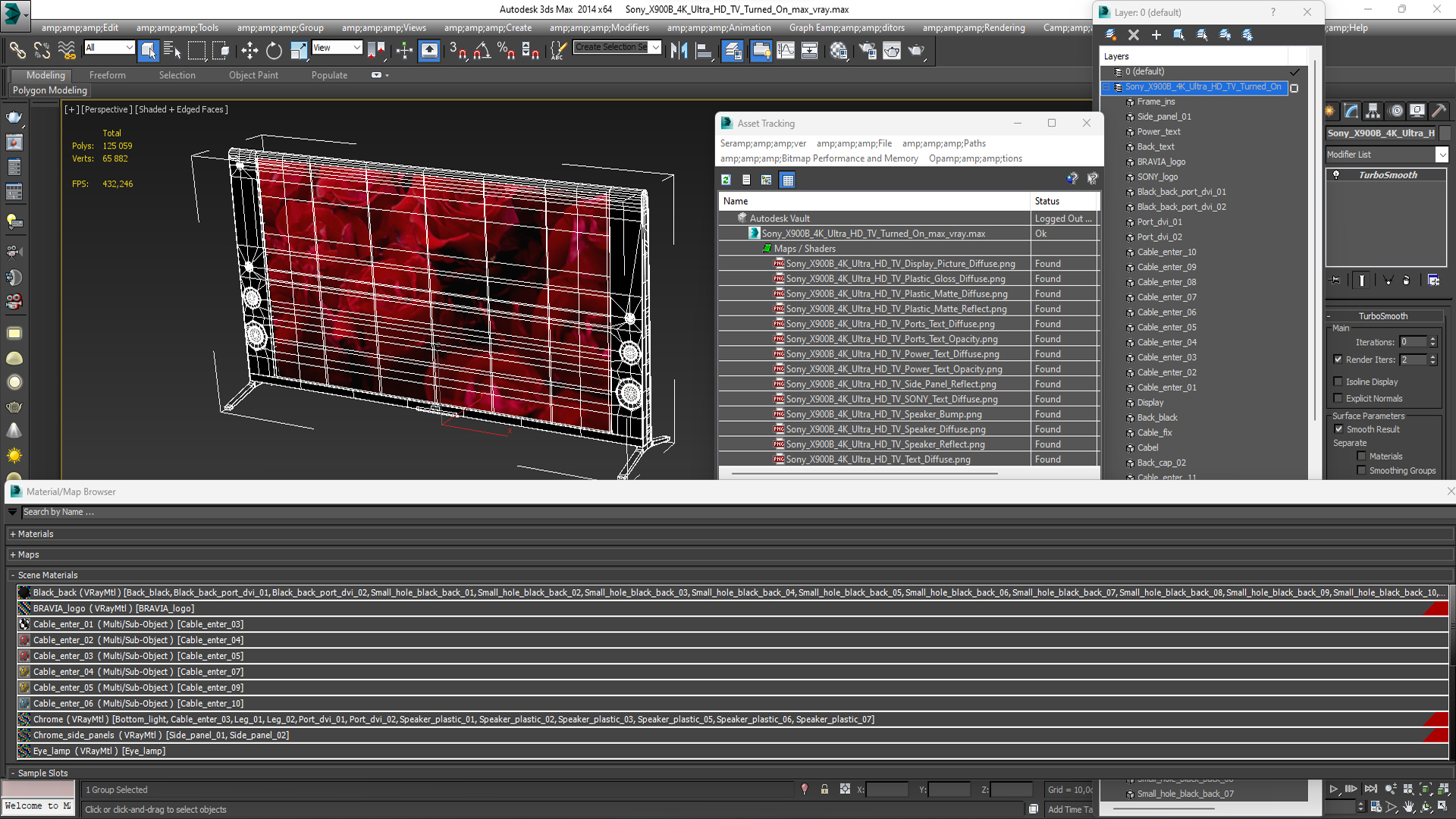Collapse the Sample Slots group
1456x819 pixels.
[x=13, y=773]
